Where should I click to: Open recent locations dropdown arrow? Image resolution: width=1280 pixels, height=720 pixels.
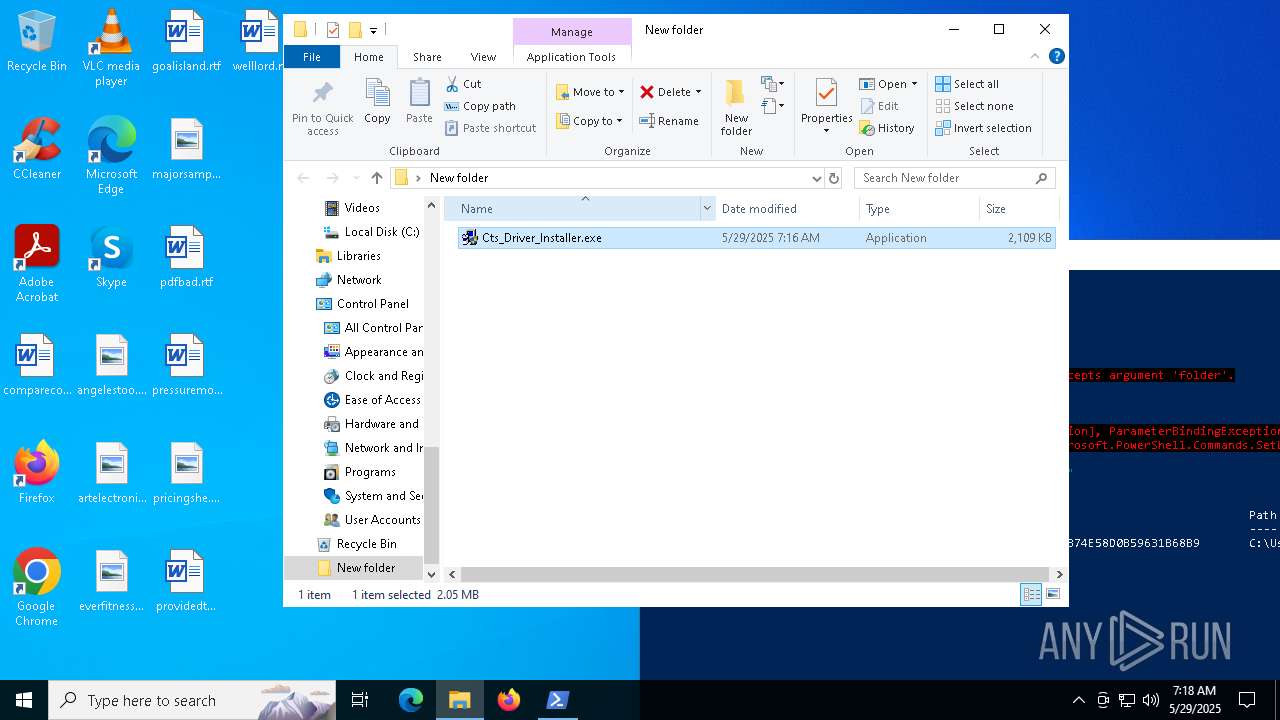[x=354, y=178]
